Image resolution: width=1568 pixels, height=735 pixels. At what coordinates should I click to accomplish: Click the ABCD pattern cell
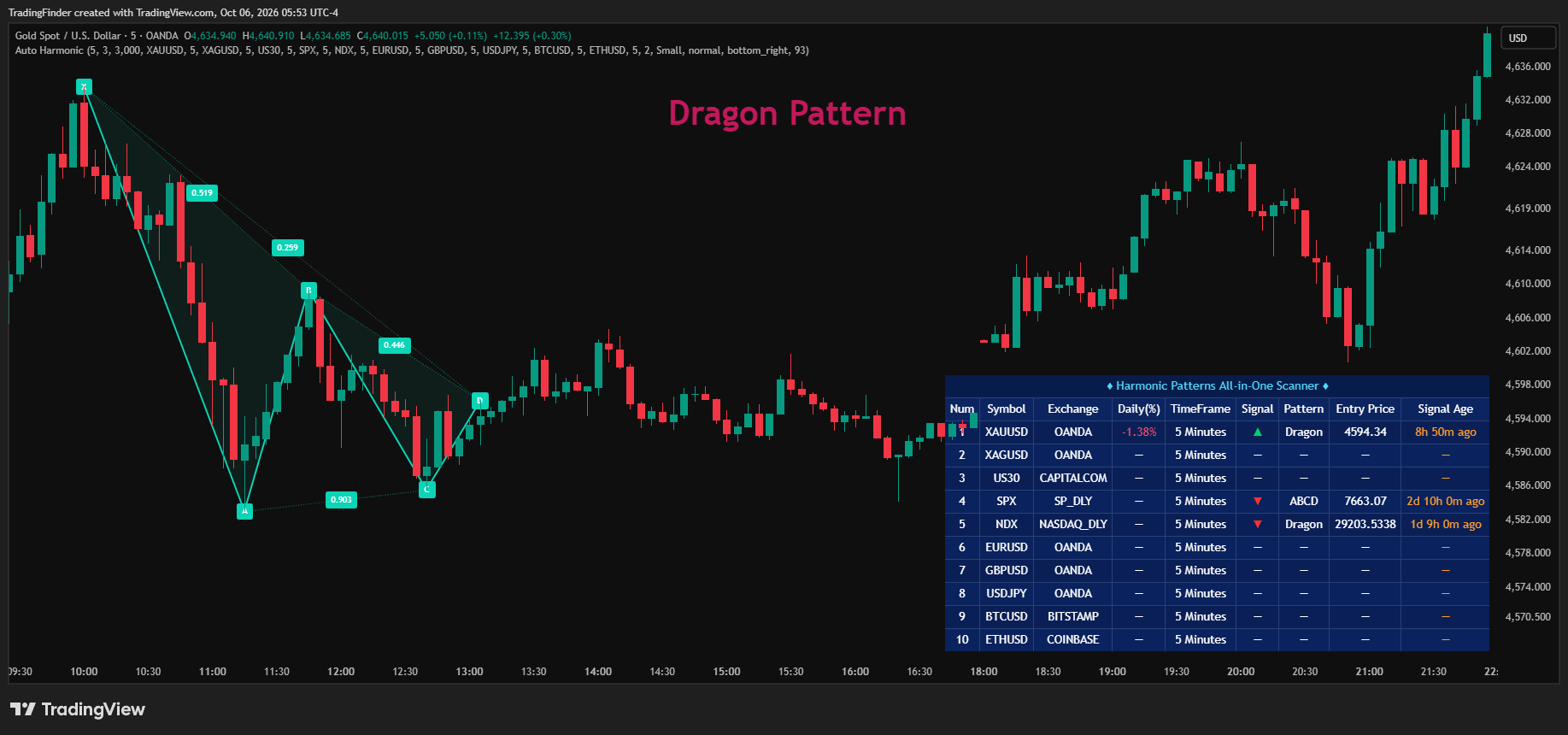[x=1304, y=502]
